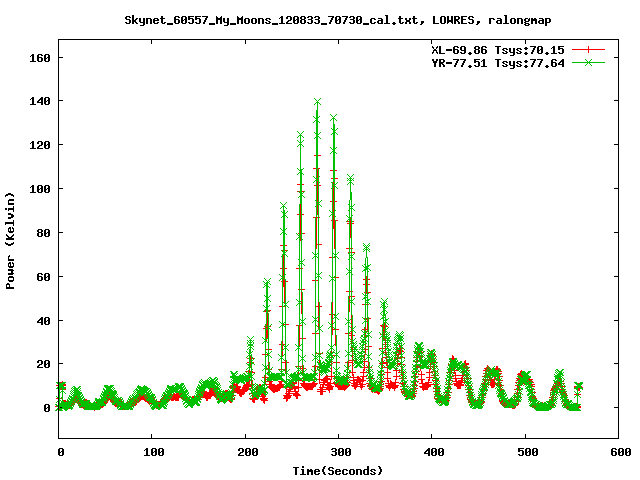This screenshot has height=480, width=640.
Task: Click the 300 x-axis tick label
Action: [341, 452]
